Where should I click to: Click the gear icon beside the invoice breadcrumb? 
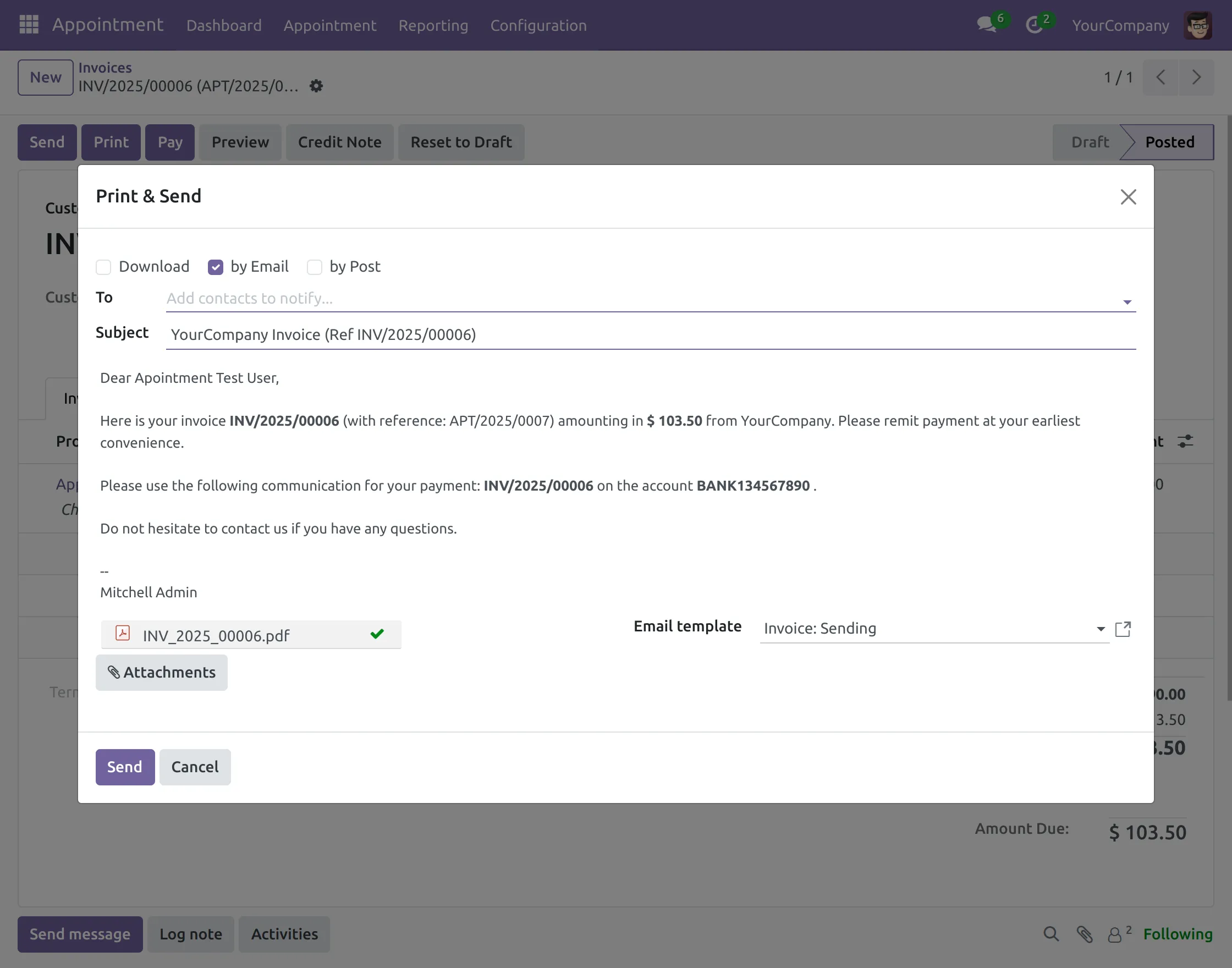[x=316, y=86]
